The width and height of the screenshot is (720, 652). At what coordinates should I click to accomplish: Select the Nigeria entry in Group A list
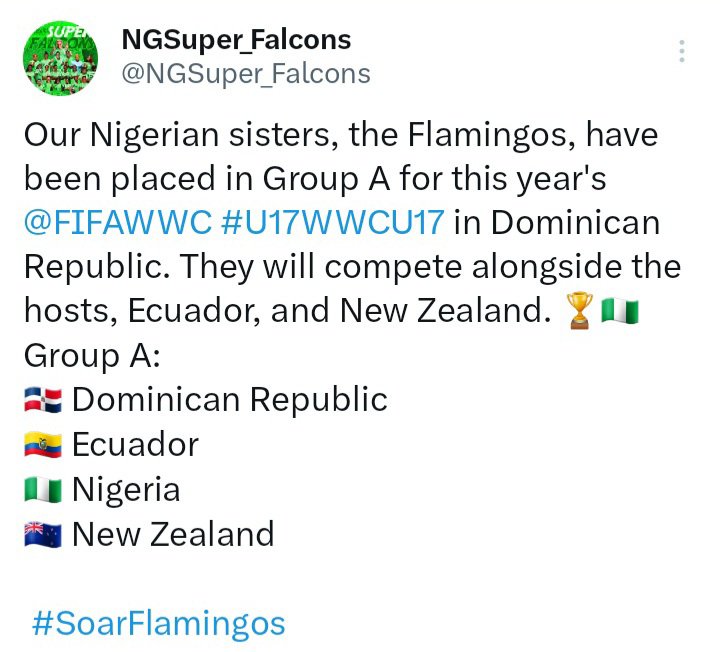click(126, 489)
